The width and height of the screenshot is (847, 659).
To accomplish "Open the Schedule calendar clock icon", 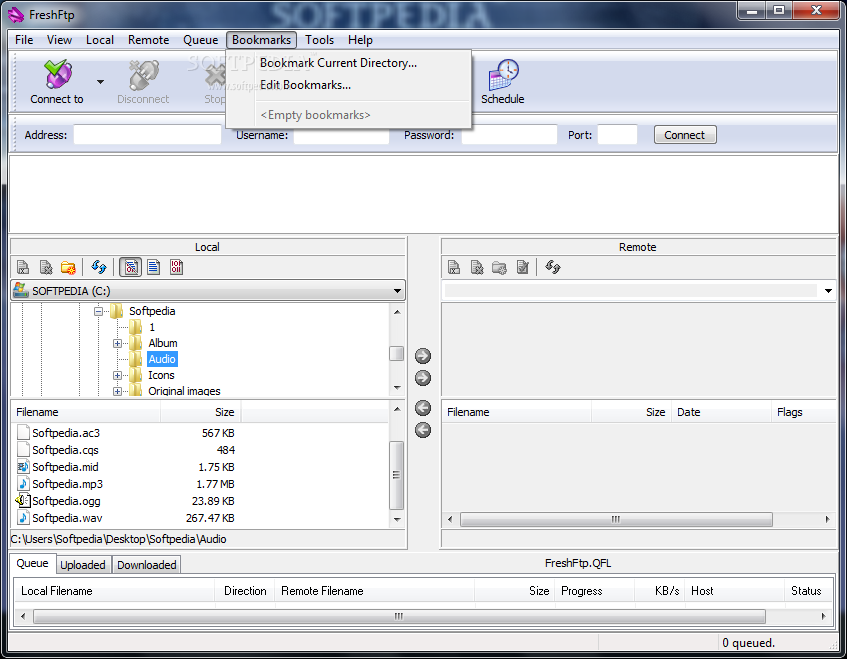I will (503, 75).
